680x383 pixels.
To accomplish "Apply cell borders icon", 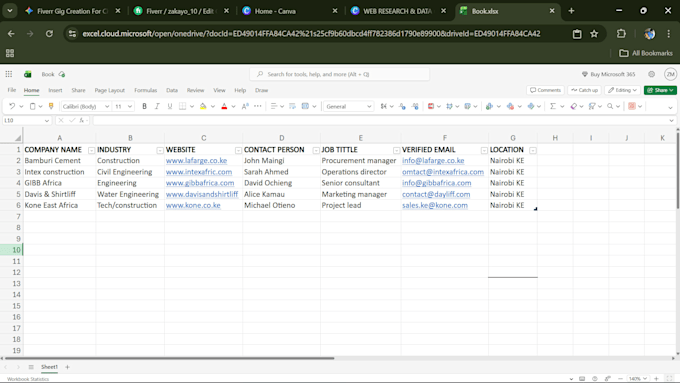I will [x=183, y=106].
